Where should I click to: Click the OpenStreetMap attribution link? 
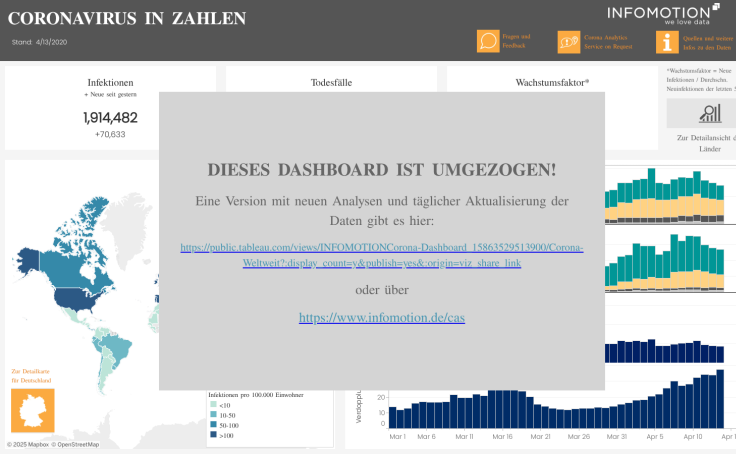point(75,445)
